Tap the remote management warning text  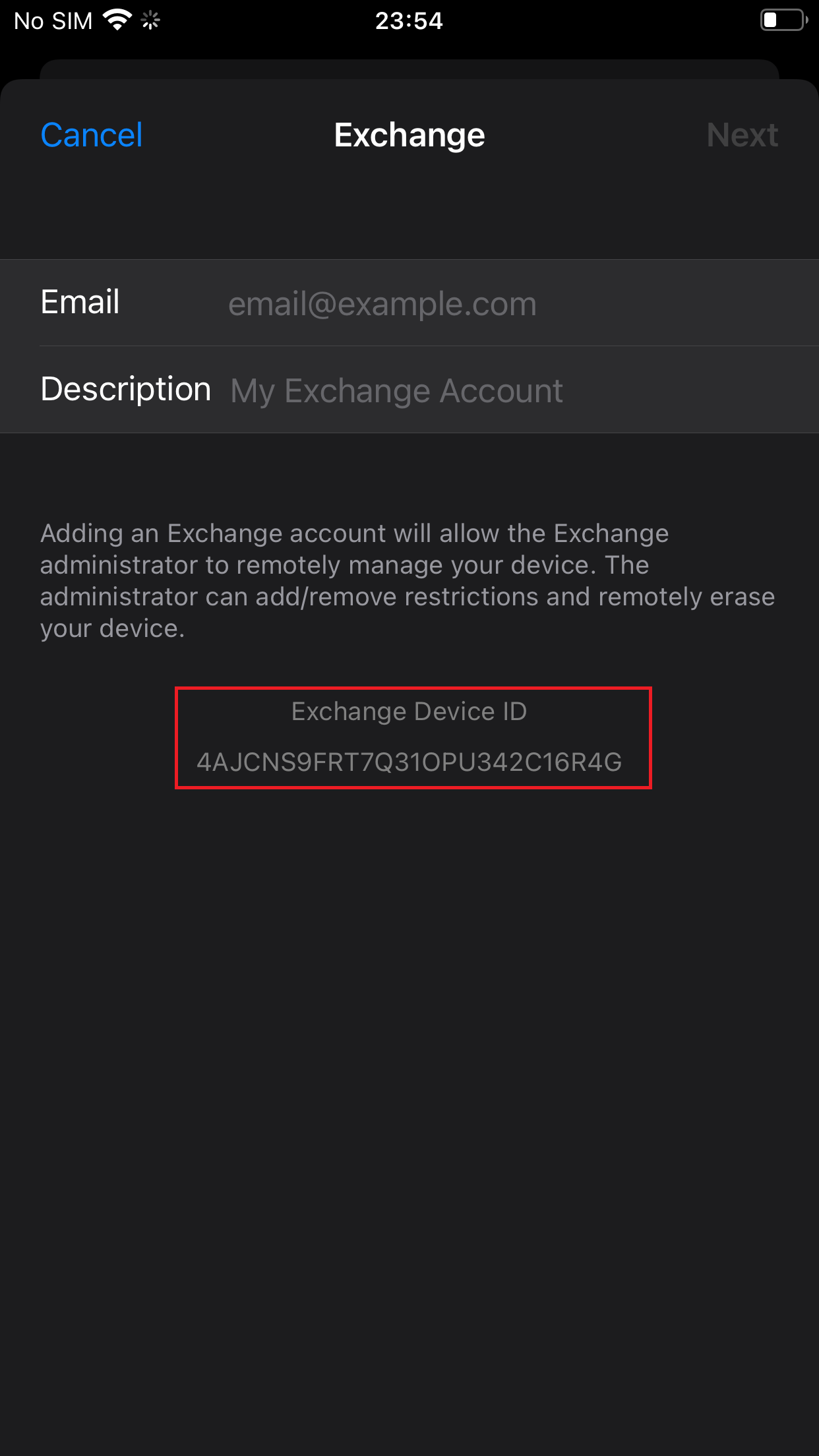coord(408,580)
